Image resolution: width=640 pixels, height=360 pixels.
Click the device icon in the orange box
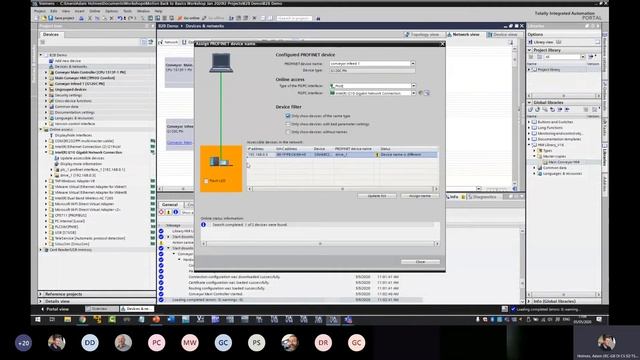point(221,162)
